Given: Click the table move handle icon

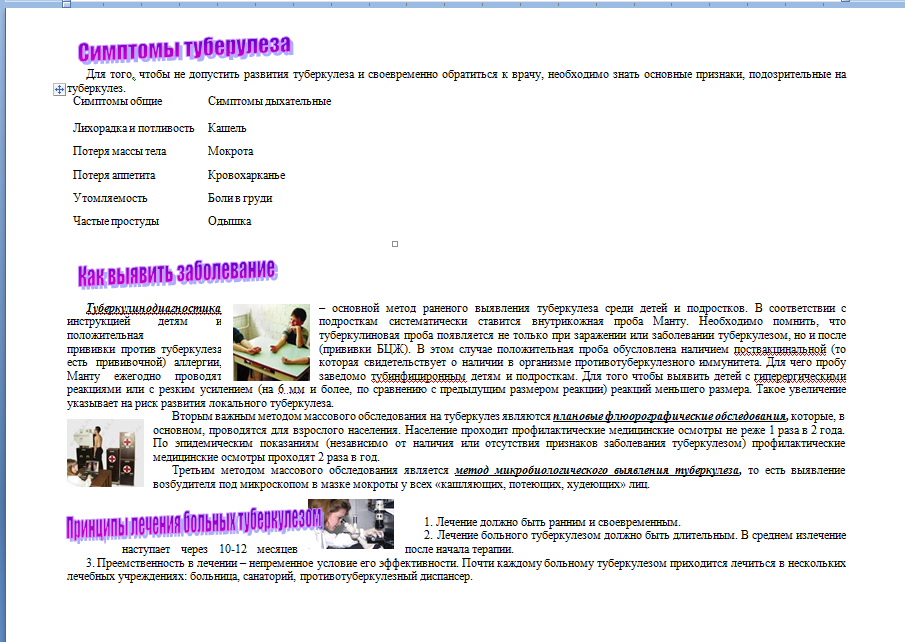Looking at the screenshot, I should pyautogui.click(x=59, y=89).
